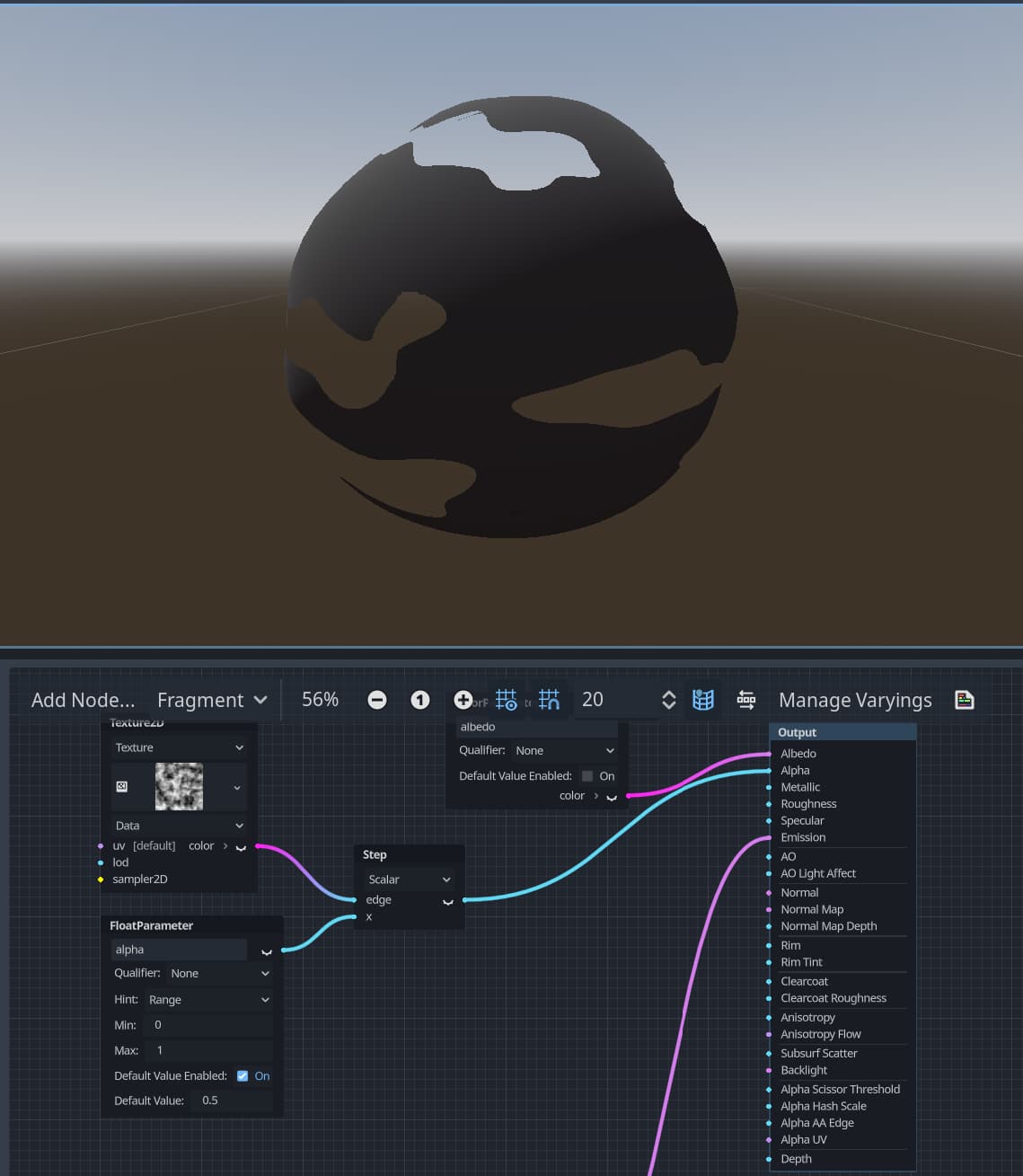This screenshot has width=1023, height=1176.
Task: Open generated shader code via the file icon
Action: click(x=964, y=699)
